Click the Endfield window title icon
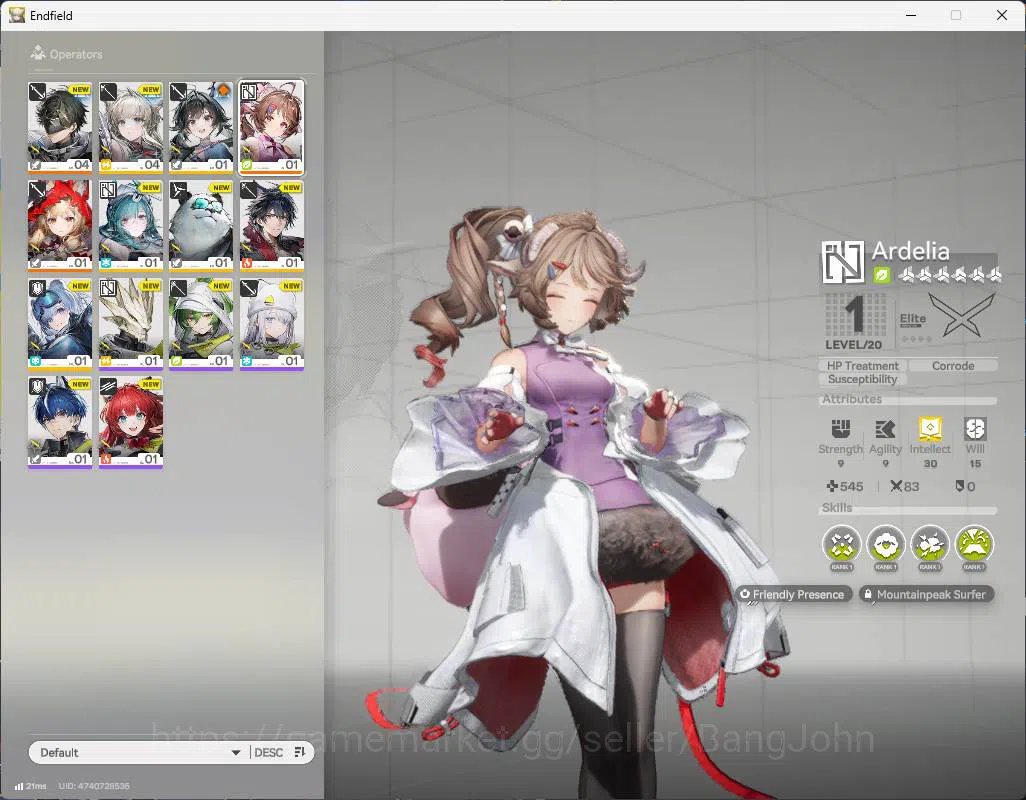 click(x=17, y=15)
